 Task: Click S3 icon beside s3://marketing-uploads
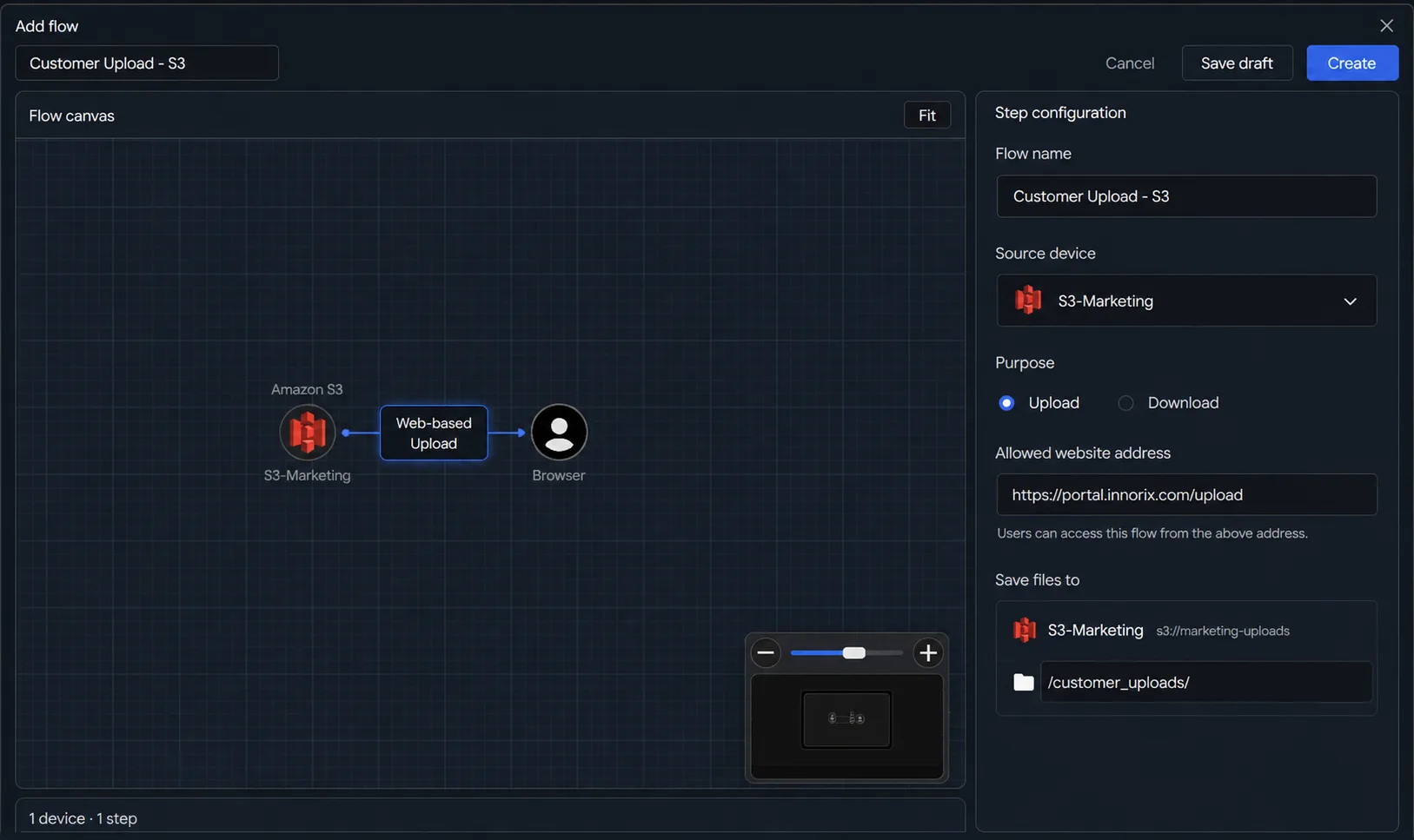(1025, 630)
